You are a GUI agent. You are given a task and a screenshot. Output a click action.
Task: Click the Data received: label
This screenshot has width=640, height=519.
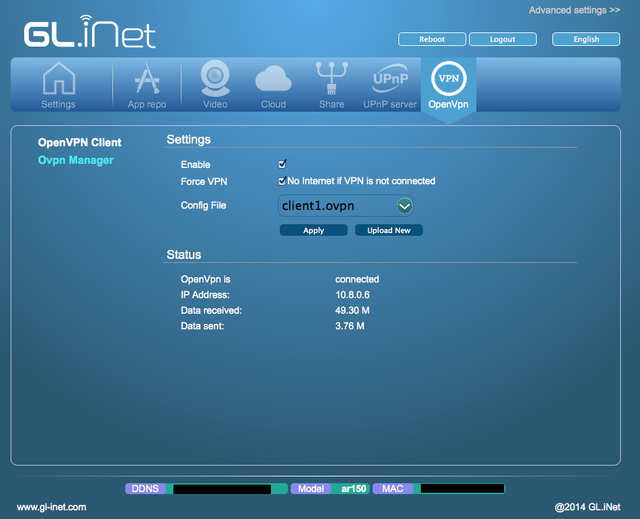pos(211,311)
